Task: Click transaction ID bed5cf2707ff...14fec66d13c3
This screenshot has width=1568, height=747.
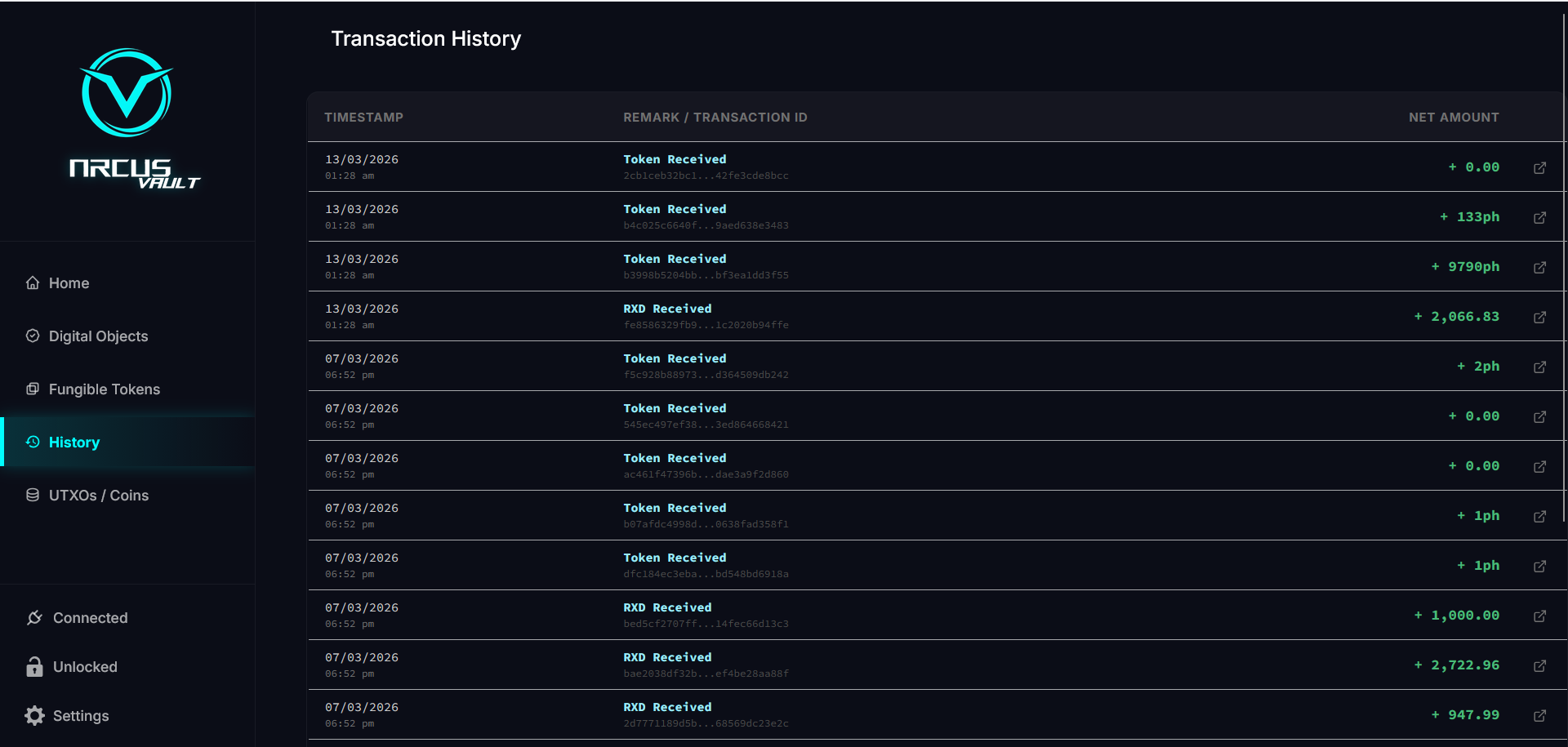Action: pyautogui.click(x=706, y=624)
